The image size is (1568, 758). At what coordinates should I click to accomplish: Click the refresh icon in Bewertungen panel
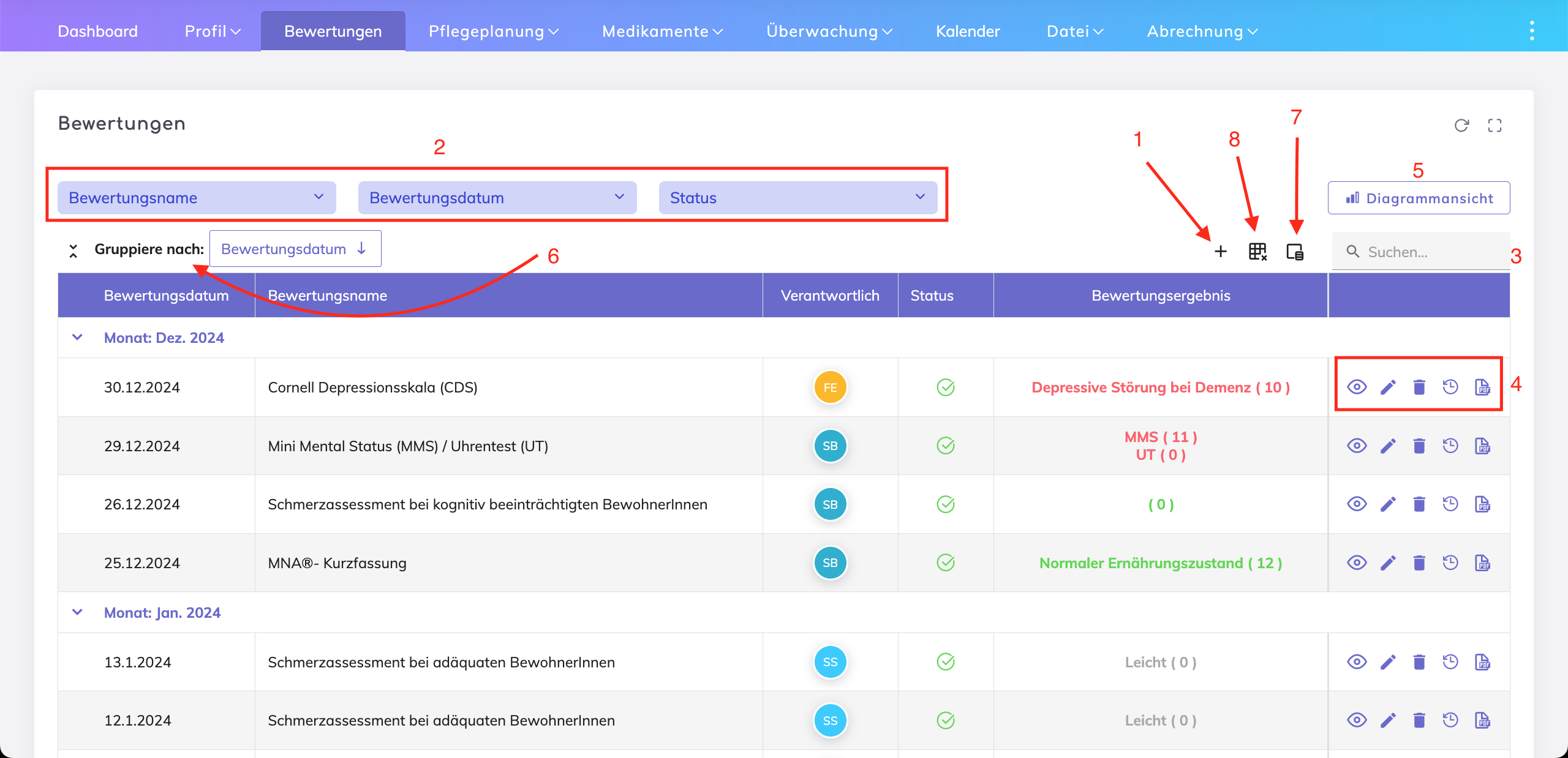(1461, 126)
